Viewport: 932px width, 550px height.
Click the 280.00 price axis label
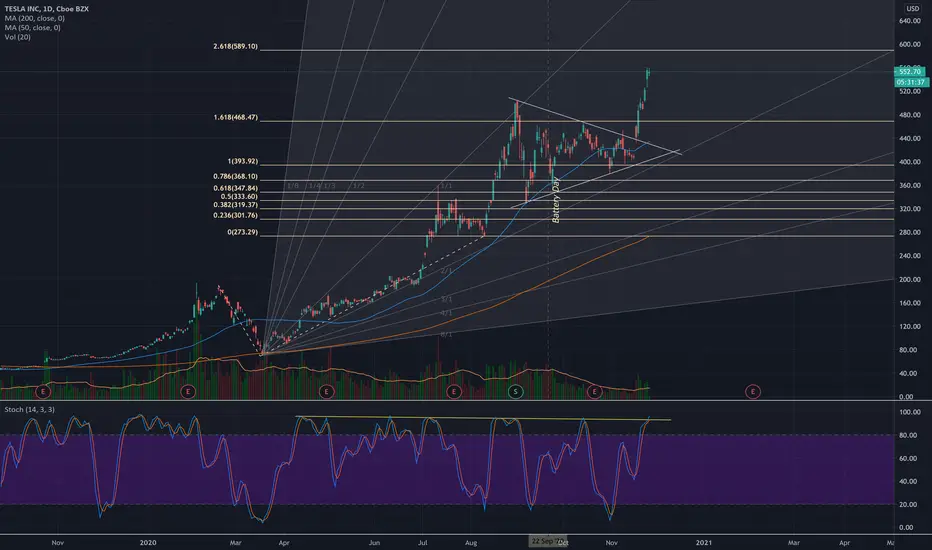coord(909,232)
